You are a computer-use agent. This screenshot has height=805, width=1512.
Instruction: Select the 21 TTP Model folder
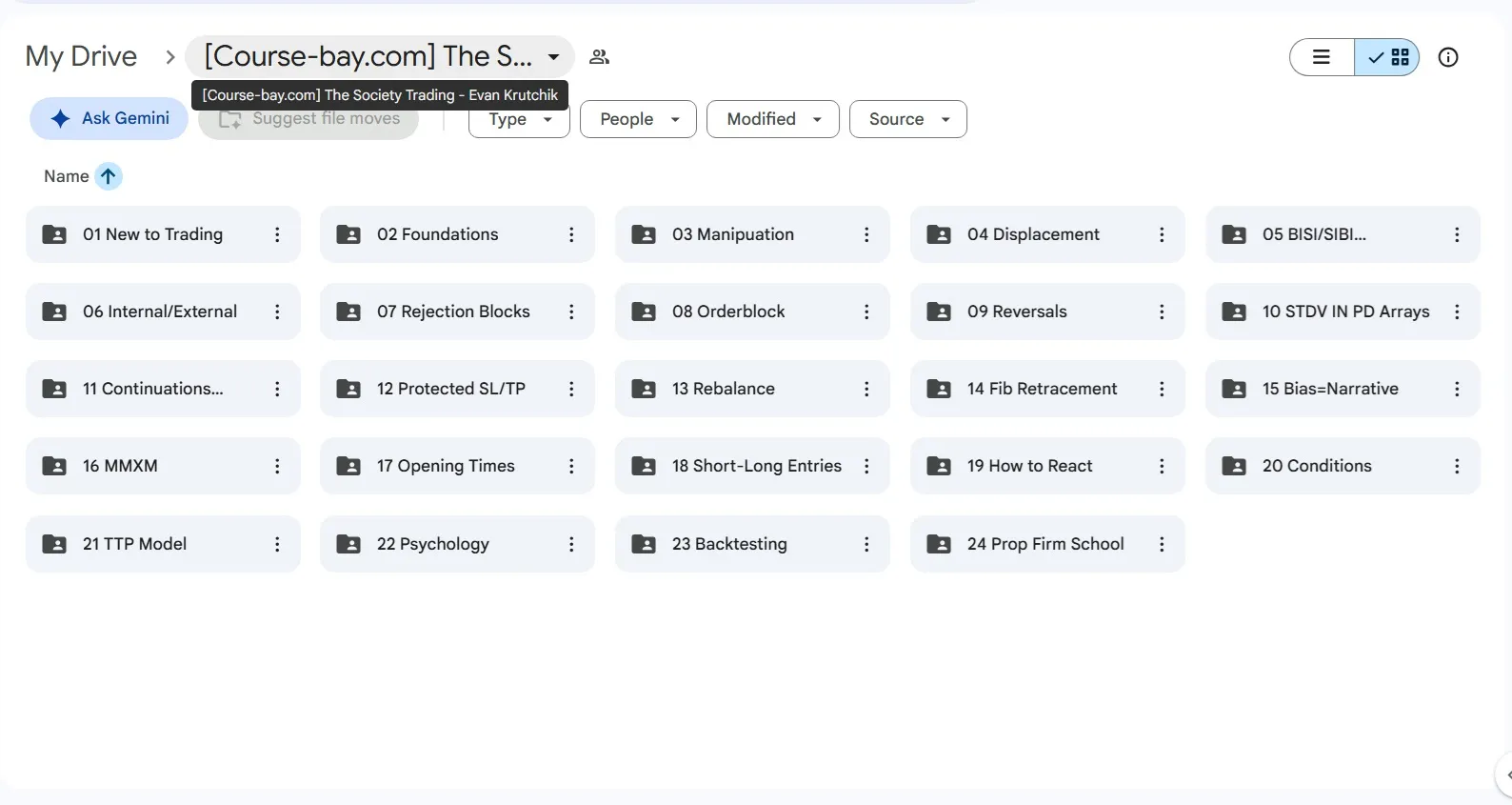[163, 544]
